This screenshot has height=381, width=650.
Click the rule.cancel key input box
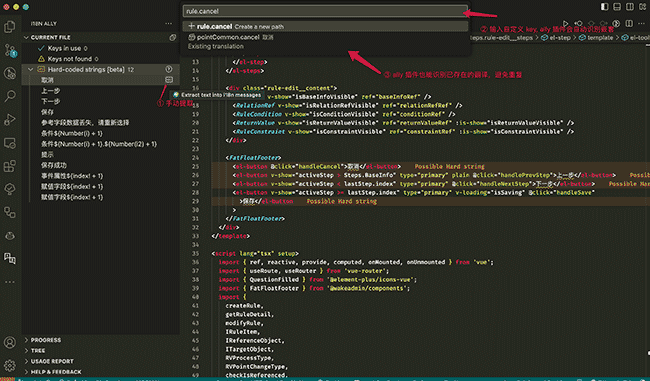click(x=325, y=11)
